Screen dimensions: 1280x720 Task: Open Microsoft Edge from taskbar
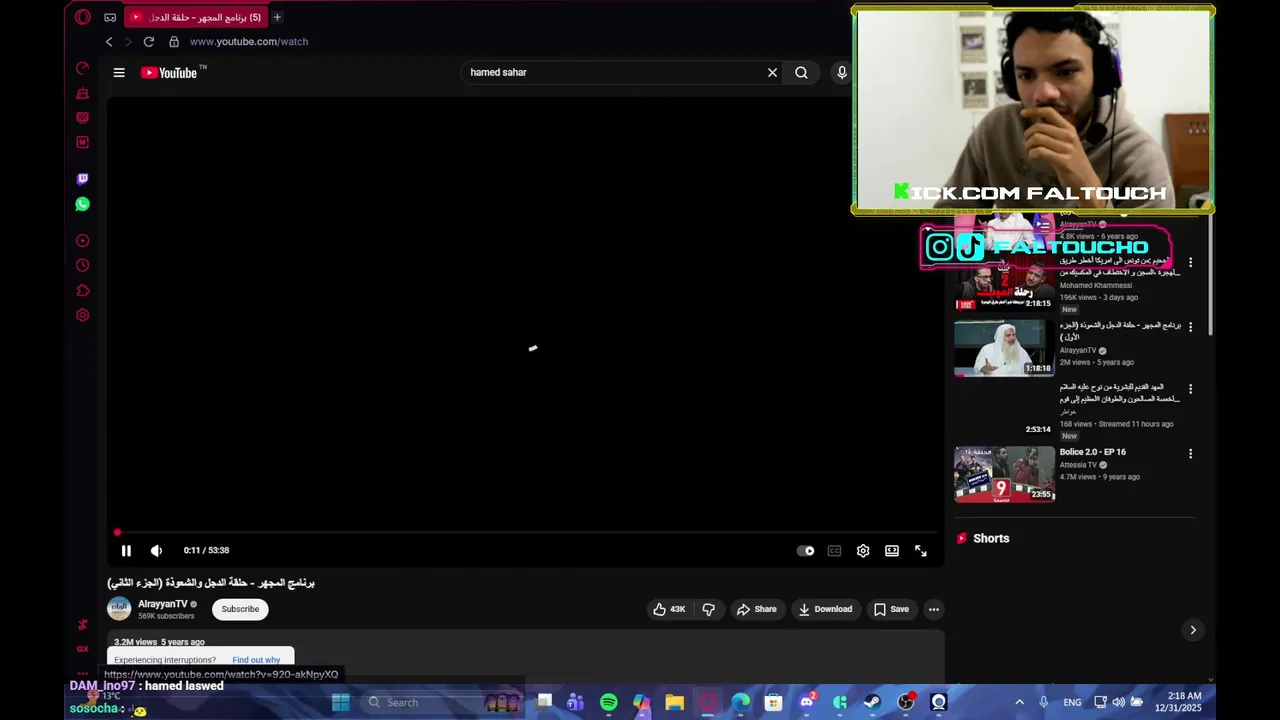741,702
